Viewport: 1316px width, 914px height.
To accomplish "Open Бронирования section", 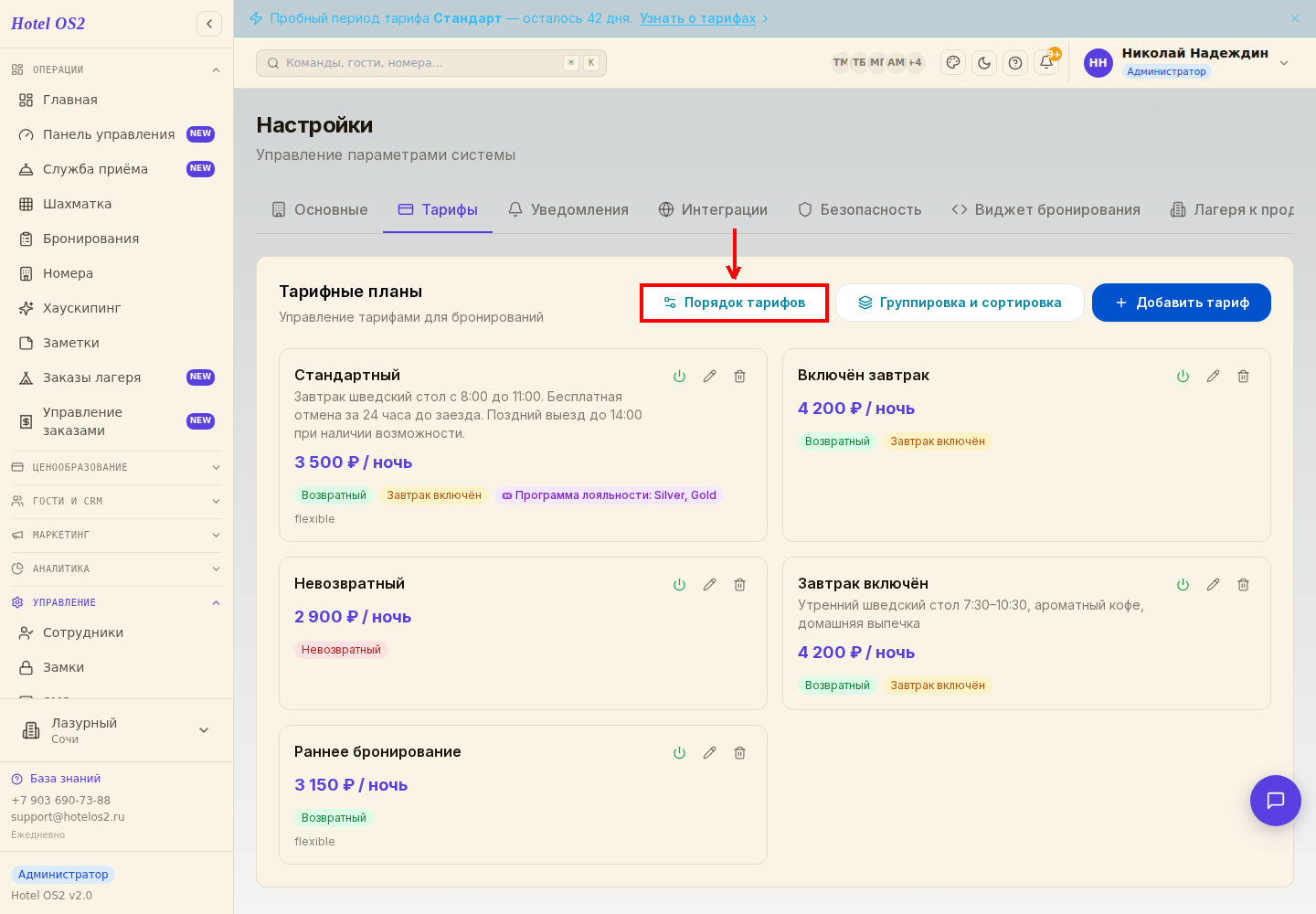I will [x=116, y=239].
